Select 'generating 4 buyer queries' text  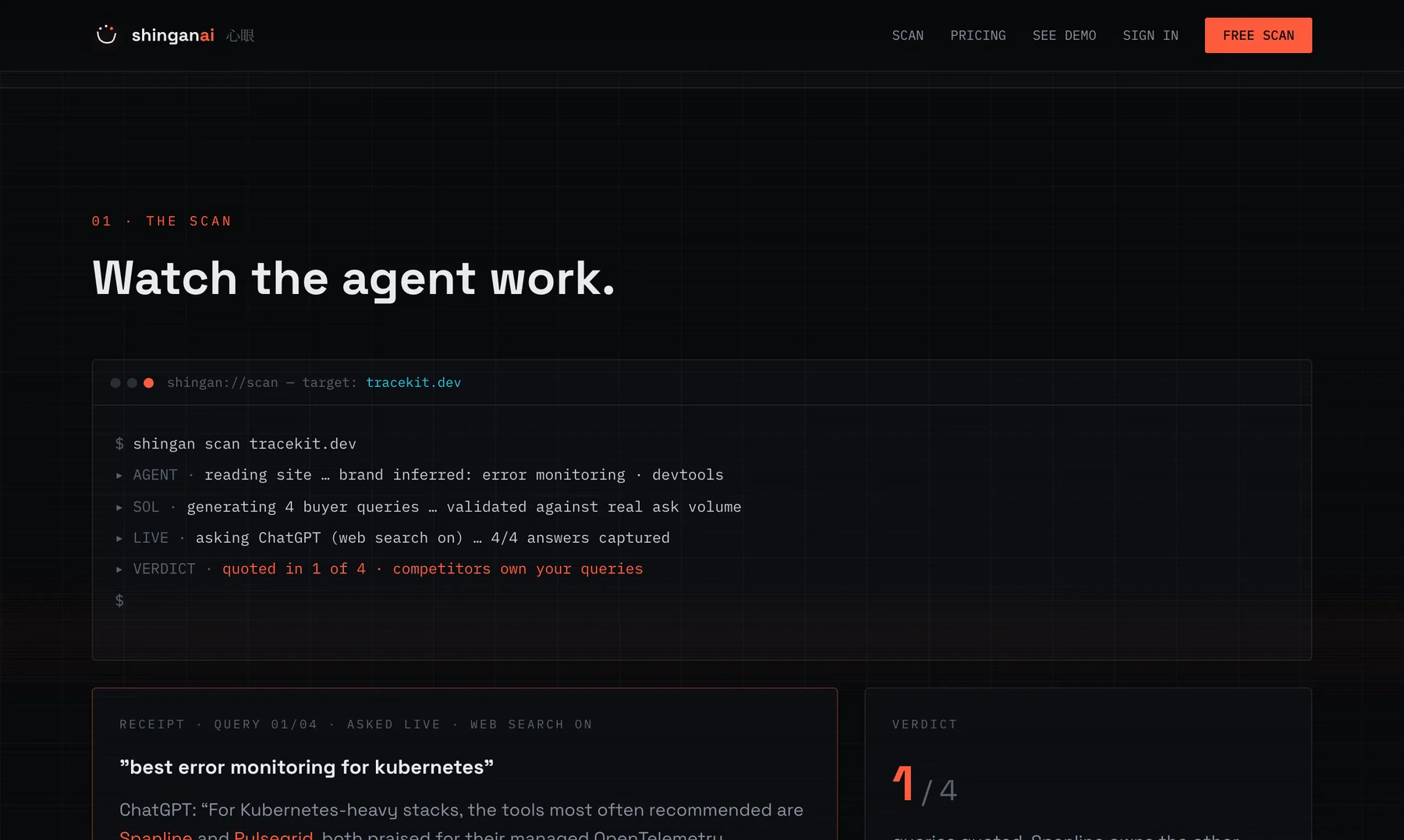point(303,507)
